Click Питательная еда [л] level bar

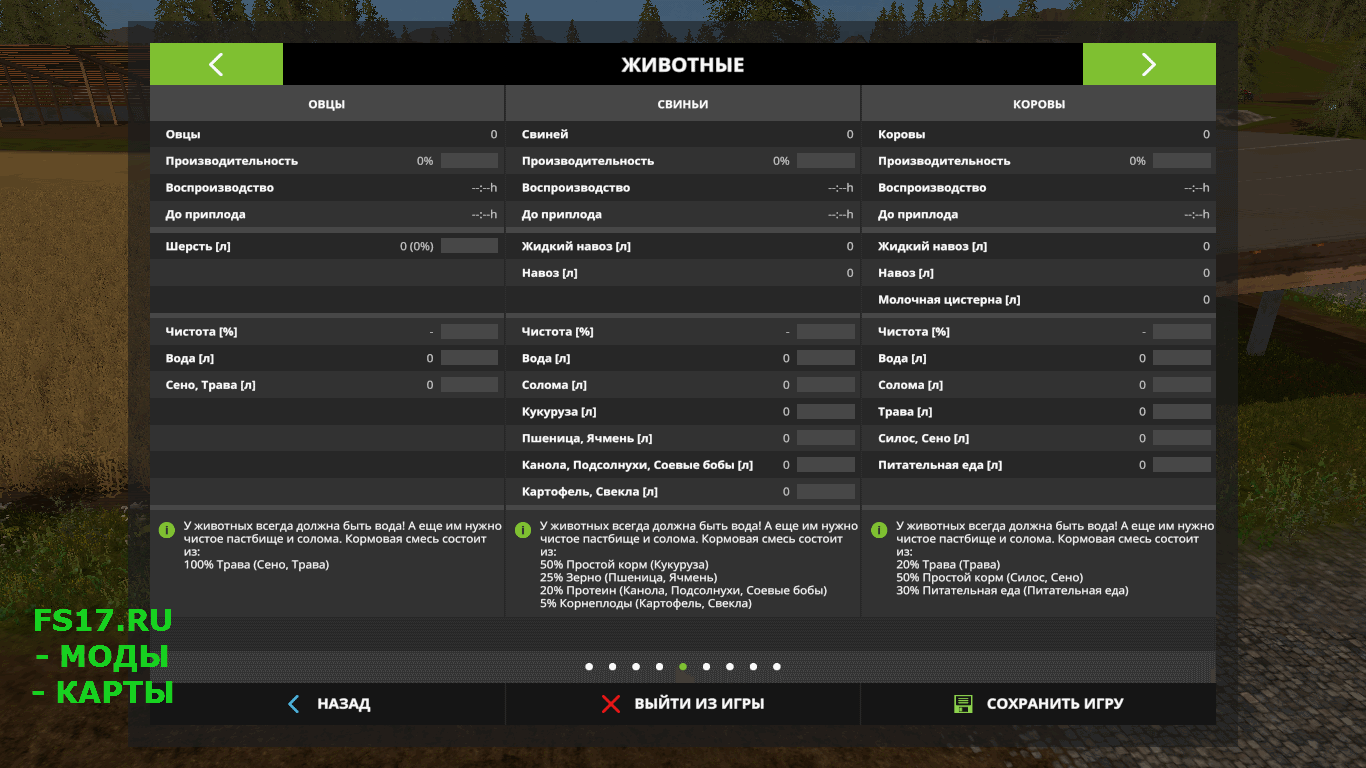[x=1182, y=465]
